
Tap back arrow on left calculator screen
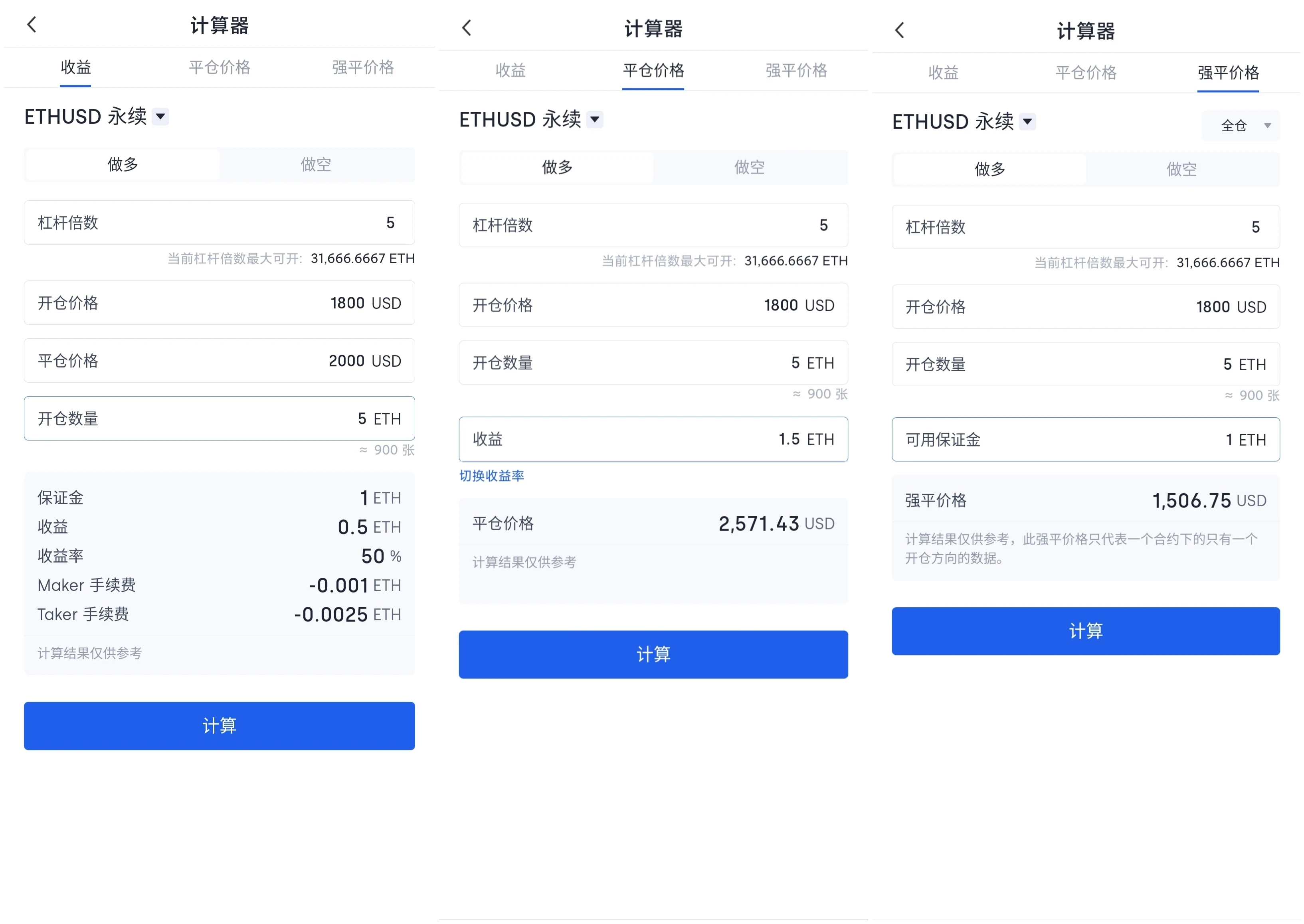(32, 25)
